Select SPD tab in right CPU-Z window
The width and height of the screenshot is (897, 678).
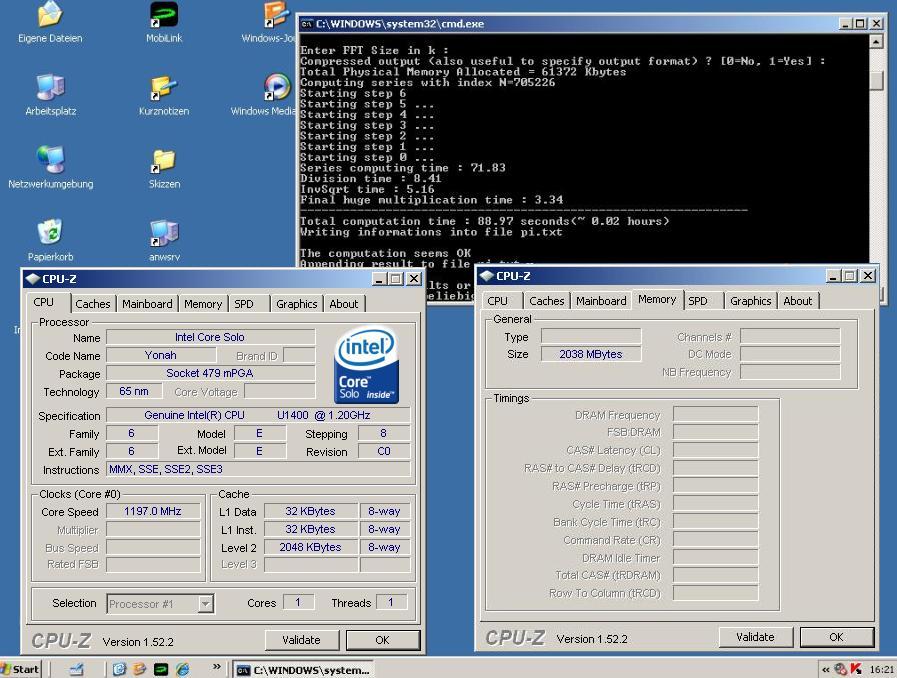[697, 301]
